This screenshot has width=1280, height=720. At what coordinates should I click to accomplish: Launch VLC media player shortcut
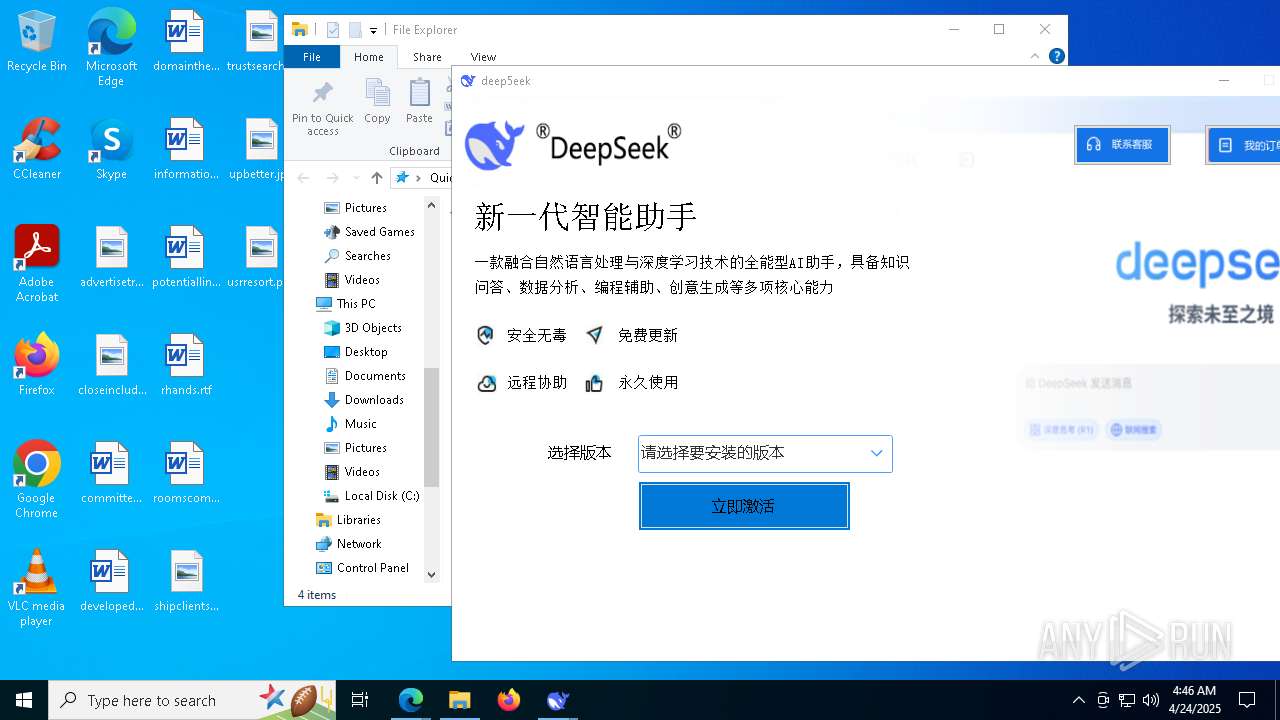[x=37, y=588]
